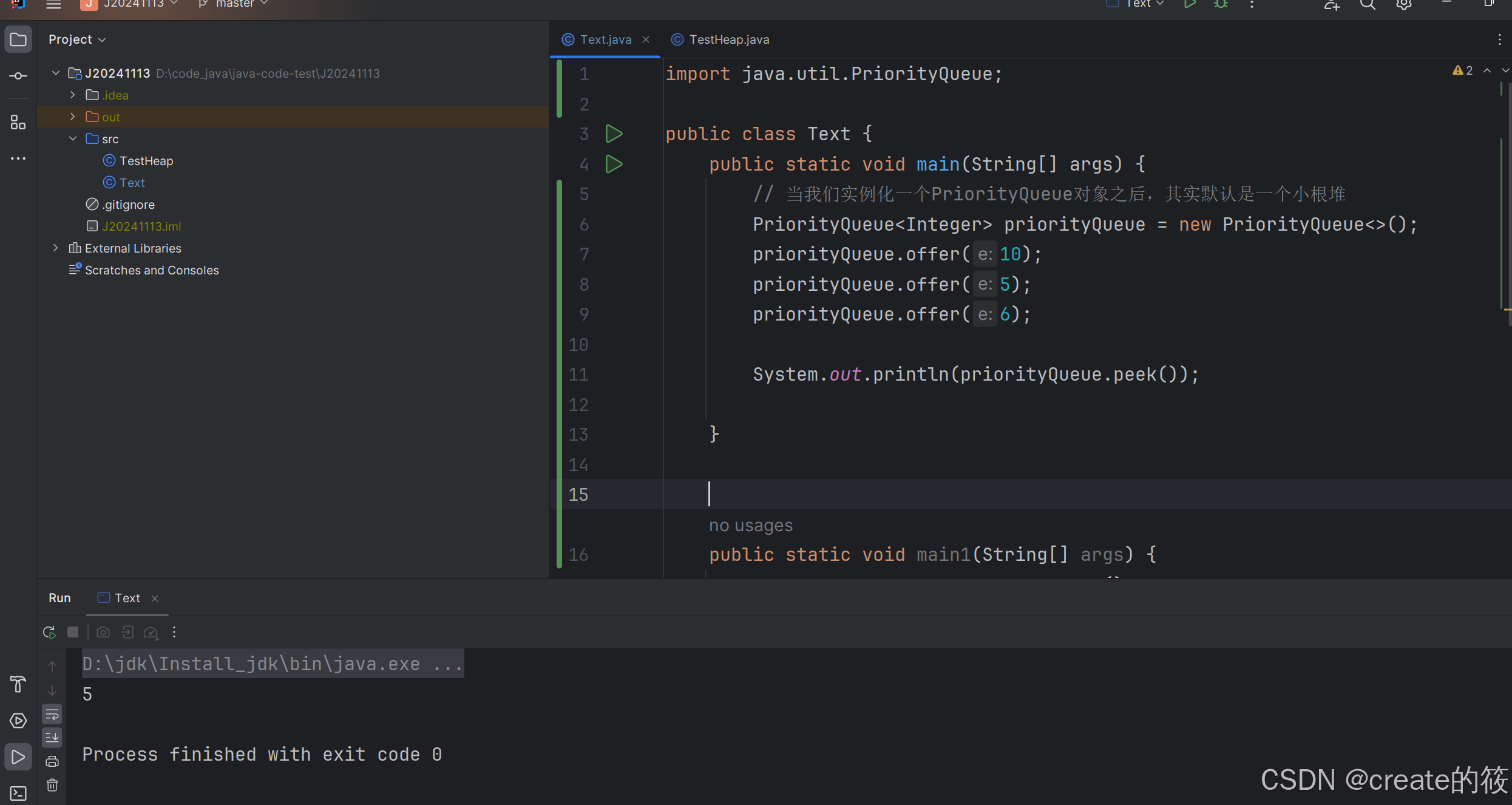The height and width of the screenshot is (805, 1512).
Task: Open TestHeap class in project tree
Action: pyautogui.click(x=146, y=161)
